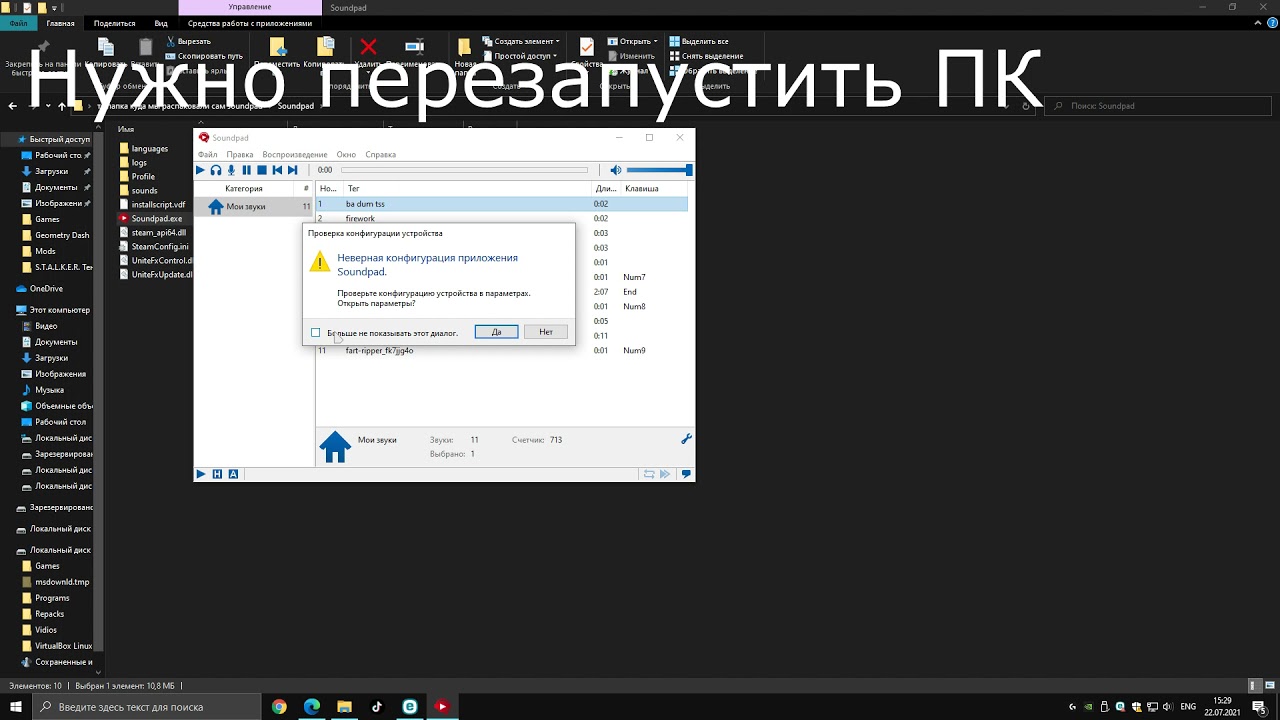The image size is (1280, 720).
Task: Click the Soundpad playback progress bar
Action: point(464,170)
